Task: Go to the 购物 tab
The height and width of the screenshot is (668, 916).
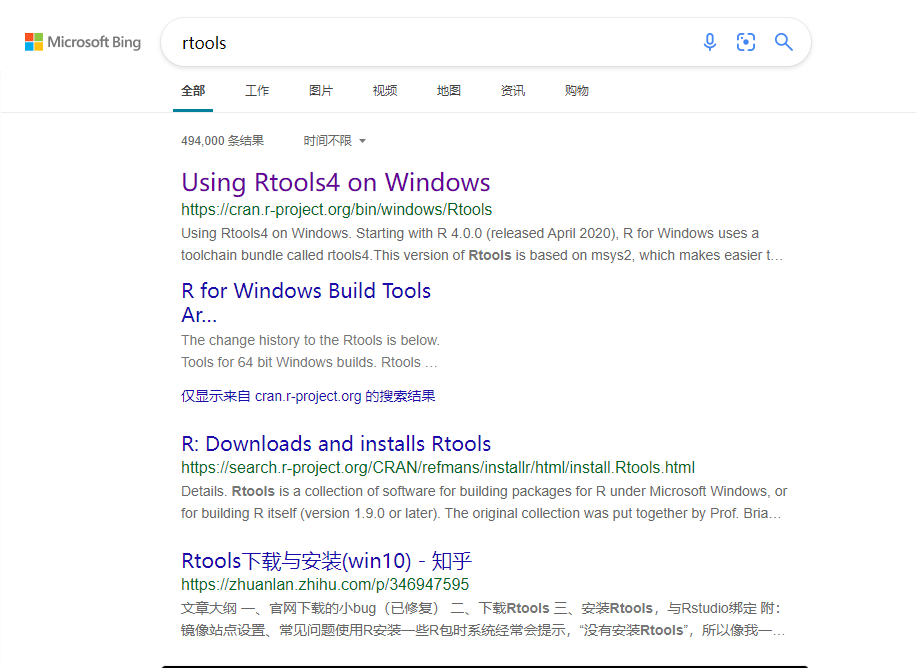Action: coord(577,91)
